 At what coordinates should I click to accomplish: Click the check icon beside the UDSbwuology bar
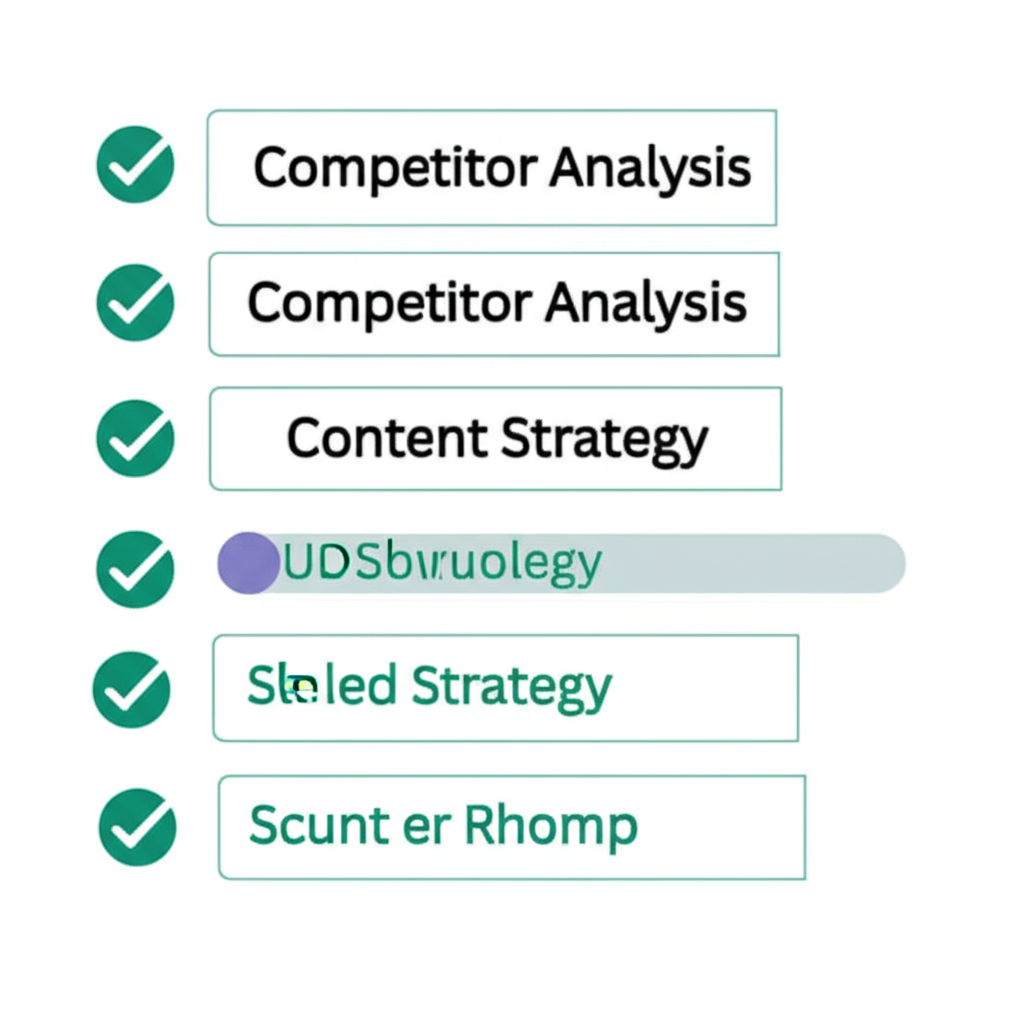pyautogui.click(x=135, y=569)
